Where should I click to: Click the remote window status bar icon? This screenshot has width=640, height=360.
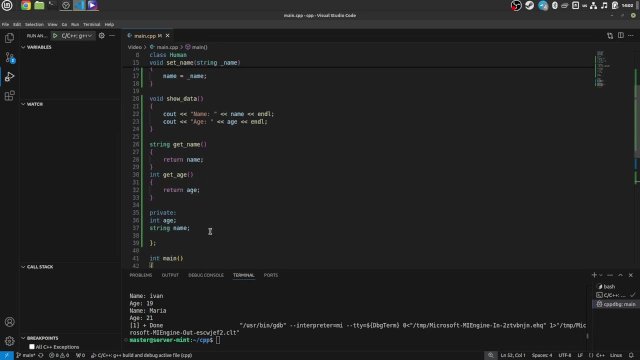[x=7, y=356]
